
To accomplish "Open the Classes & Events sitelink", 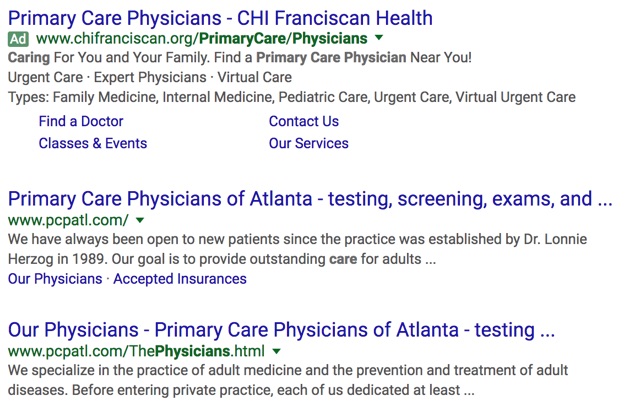I will pyautogui.click(x=92, y=143).
